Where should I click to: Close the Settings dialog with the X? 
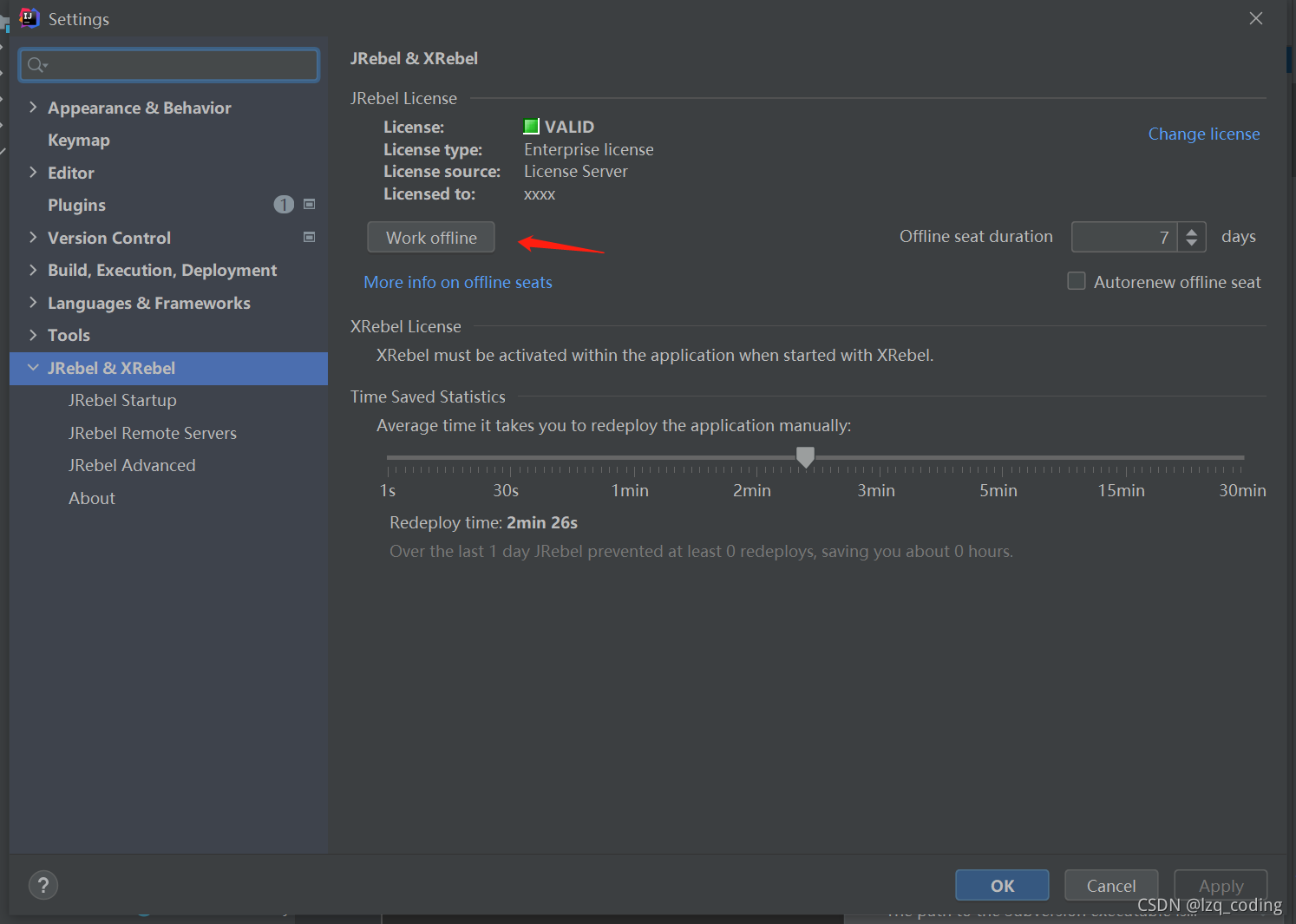[1255, 18]
